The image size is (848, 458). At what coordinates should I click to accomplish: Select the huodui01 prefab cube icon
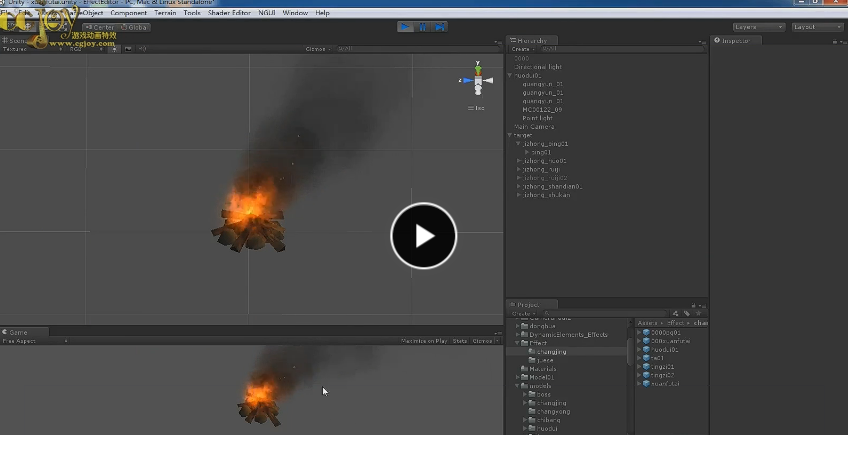point(646,349)
